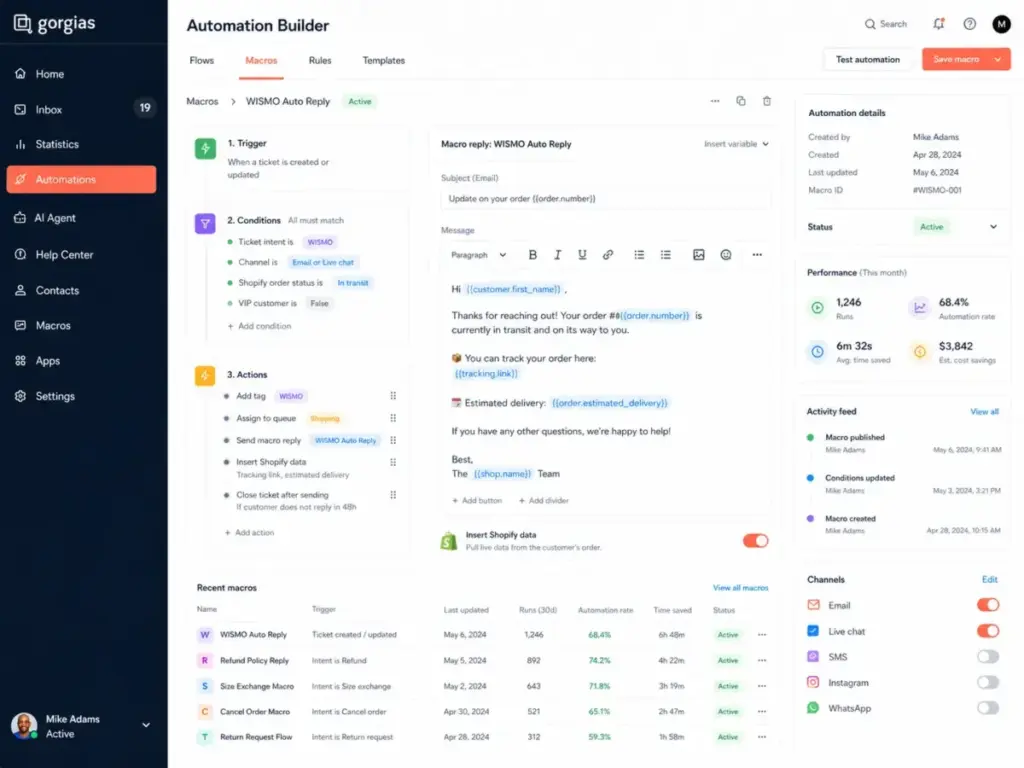Screen dimensions: 1024x768
Task: Open options for Refund Policy Reply row
Action: click(762, 660)
